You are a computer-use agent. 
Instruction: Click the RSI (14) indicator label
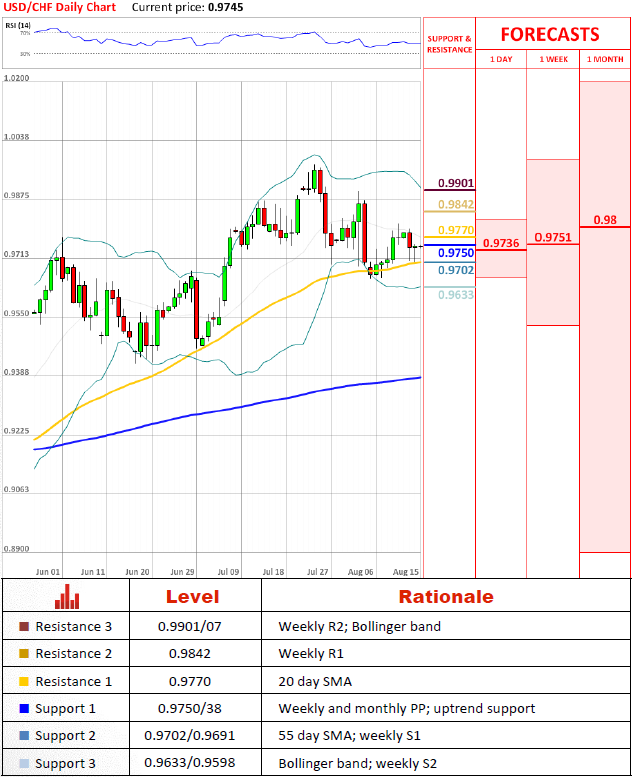[x=18, y=25]
